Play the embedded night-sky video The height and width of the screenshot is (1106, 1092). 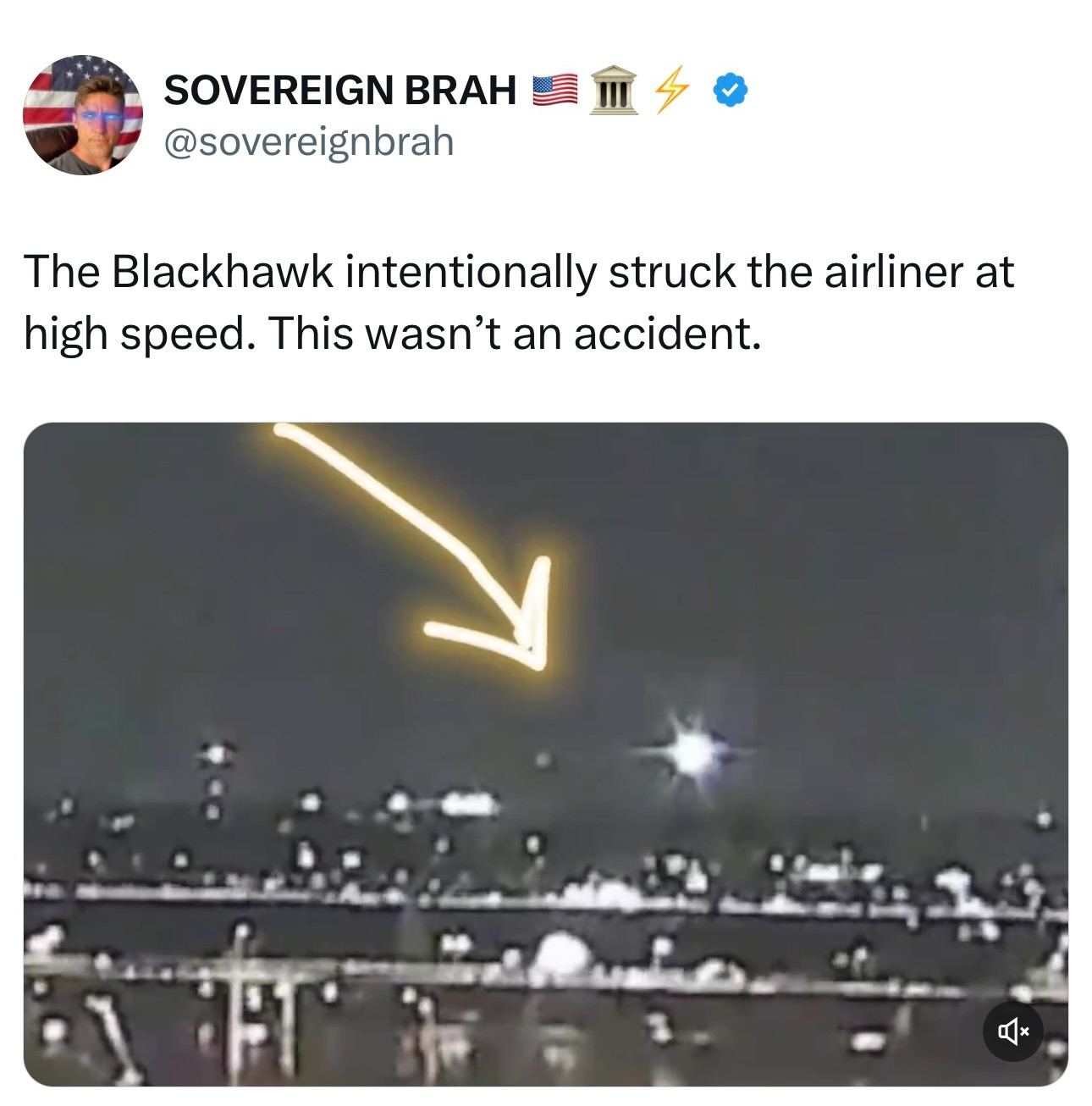click(x=545, y=754)
